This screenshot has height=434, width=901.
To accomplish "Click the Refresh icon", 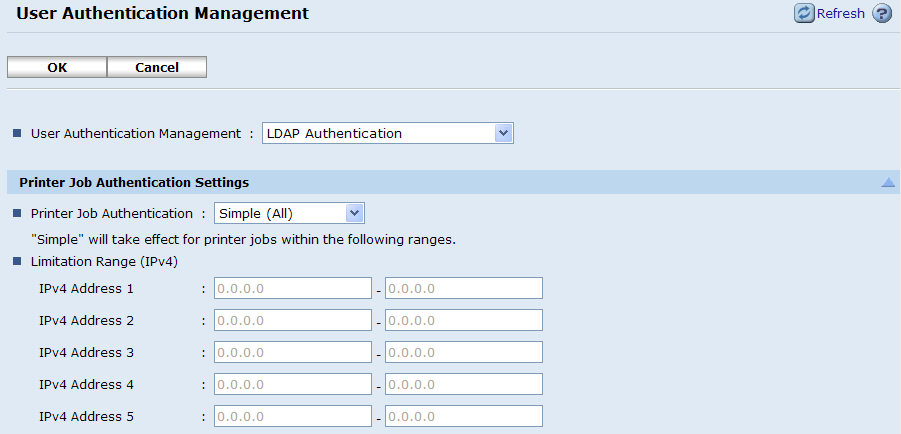I will point(804,13).
